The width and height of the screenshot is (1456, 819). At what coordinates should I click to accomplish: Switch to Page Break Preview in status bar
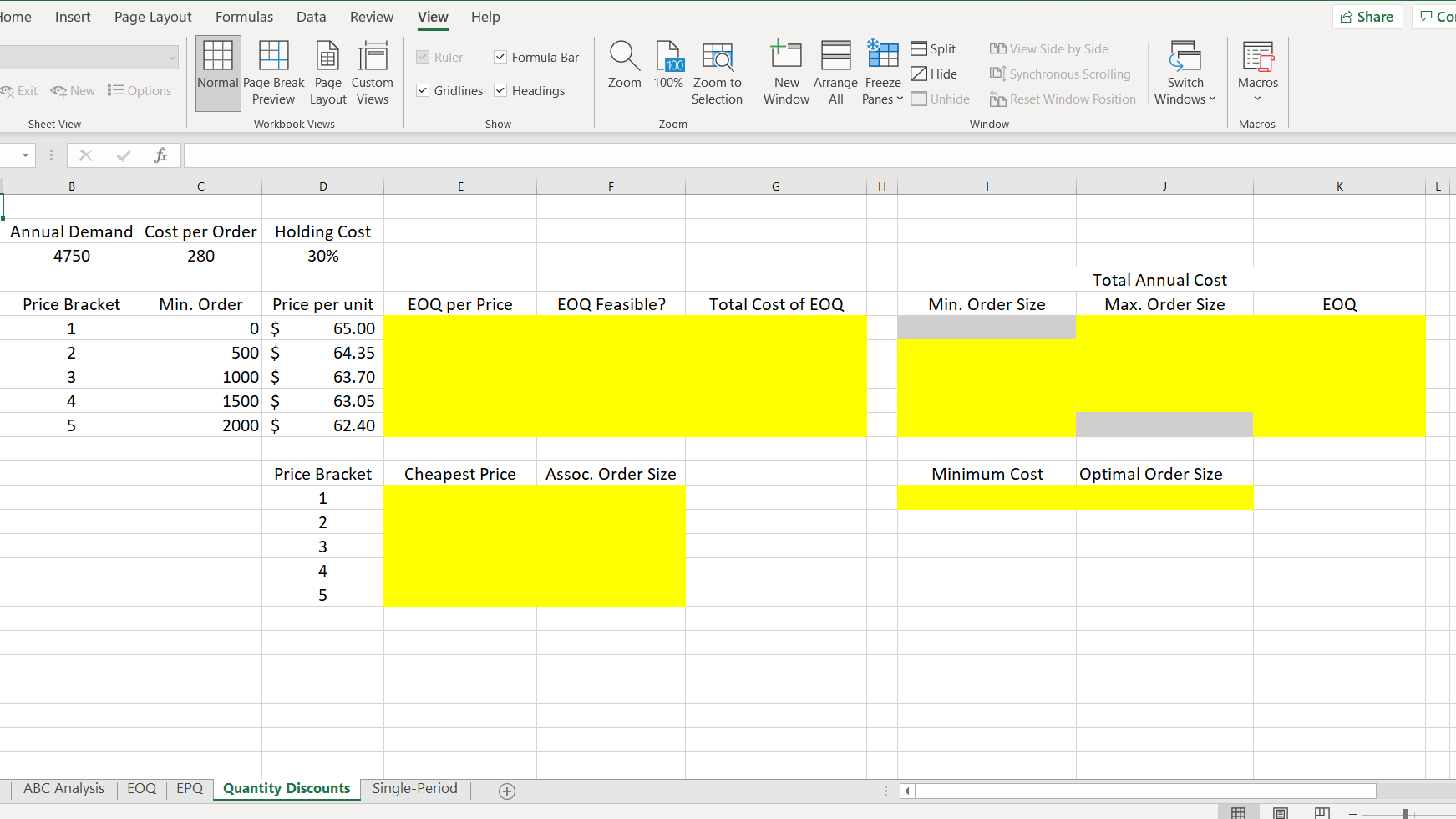tap(1322, 813)
